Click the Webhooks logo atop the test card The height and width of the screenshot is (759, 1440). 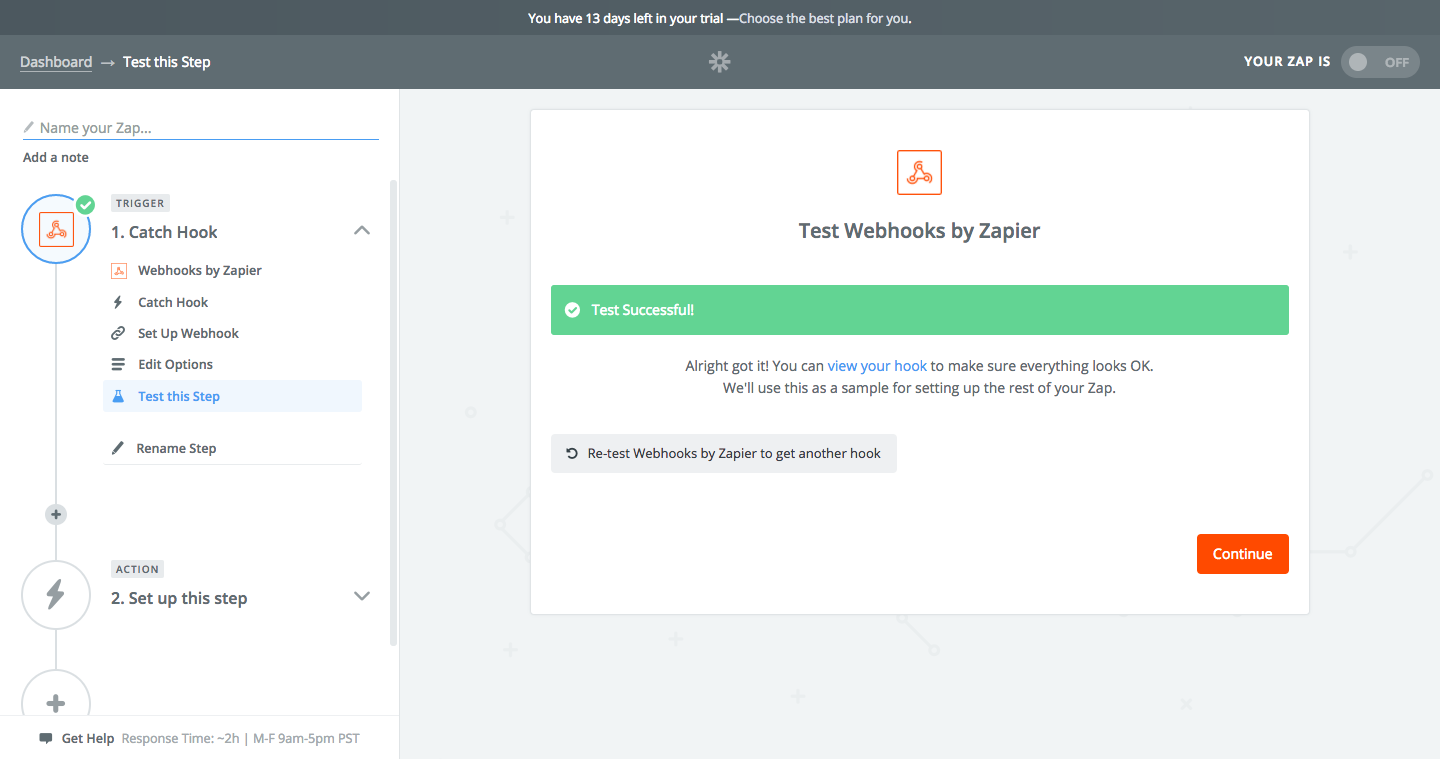919,172
